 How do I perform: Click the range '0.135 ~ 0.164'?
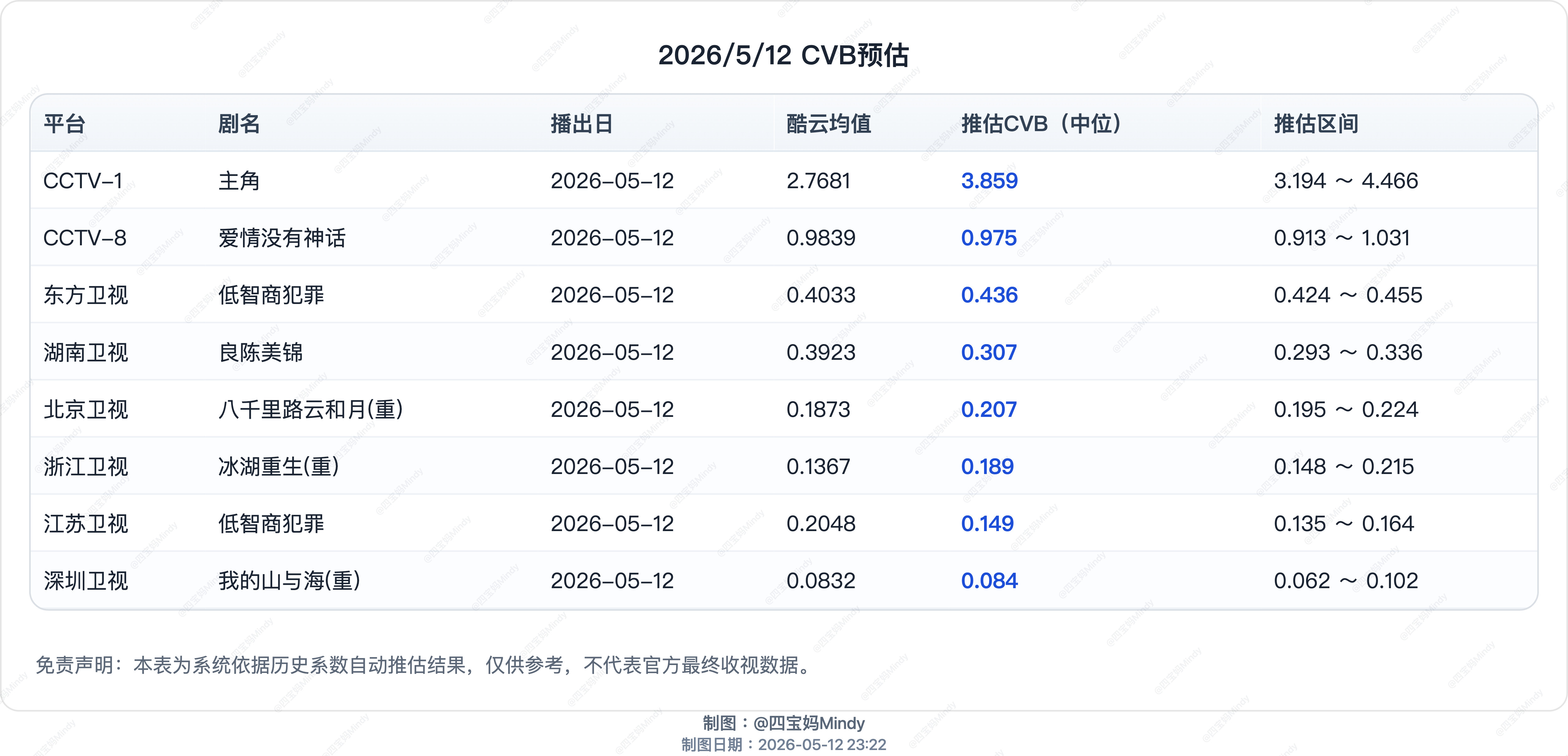(1344, 524)
